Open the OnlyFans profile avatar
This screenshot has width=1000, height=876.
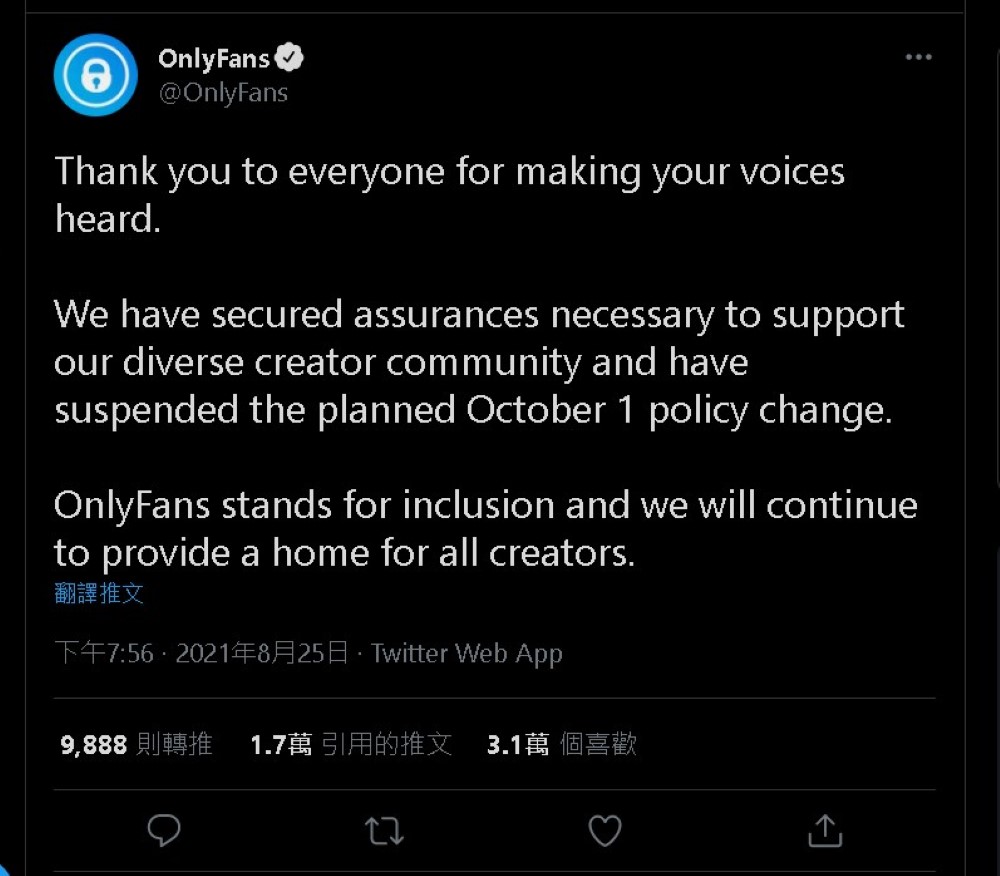coord(95,76)
